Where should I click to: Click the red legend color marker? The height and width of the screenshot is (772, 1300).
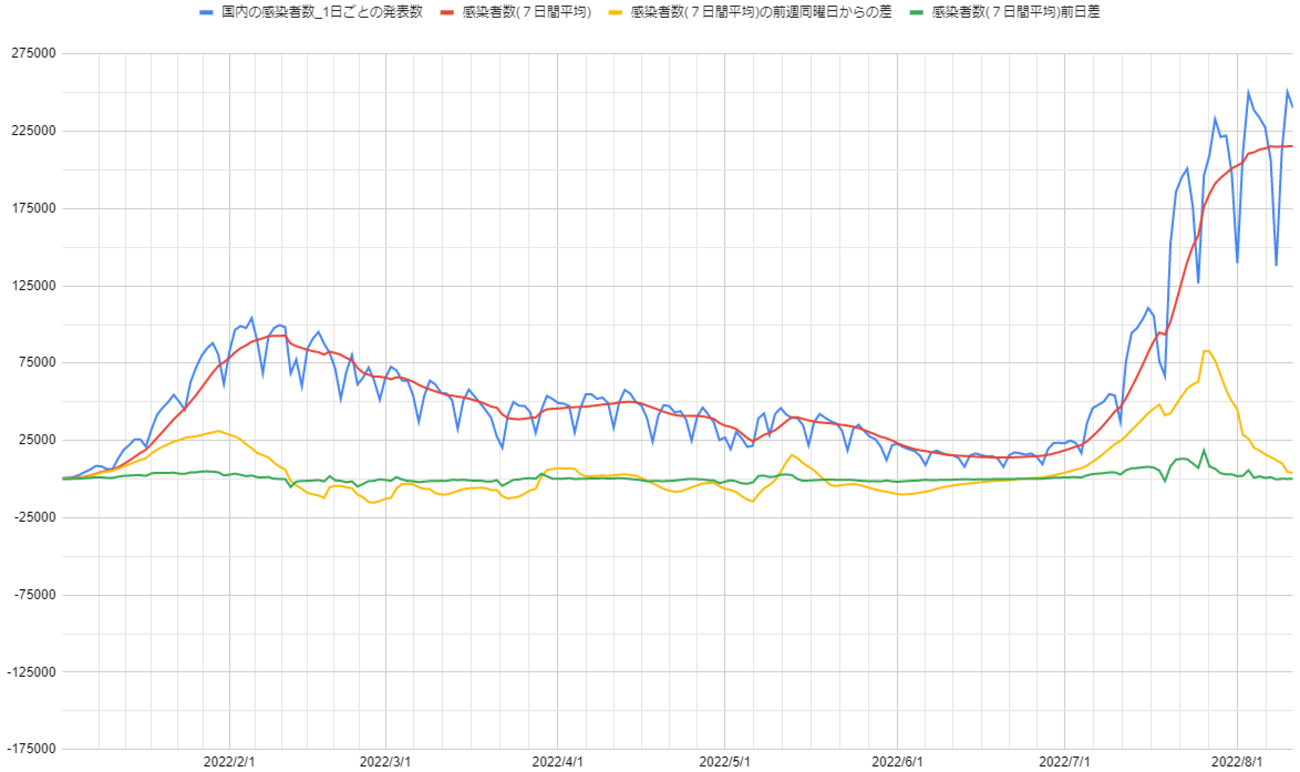coord(447,13)
